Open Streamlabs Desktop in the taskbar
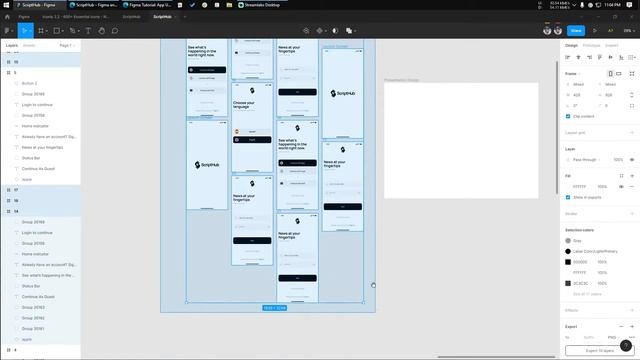The height and width of the screenshot is (360, 640). [260, 5]
